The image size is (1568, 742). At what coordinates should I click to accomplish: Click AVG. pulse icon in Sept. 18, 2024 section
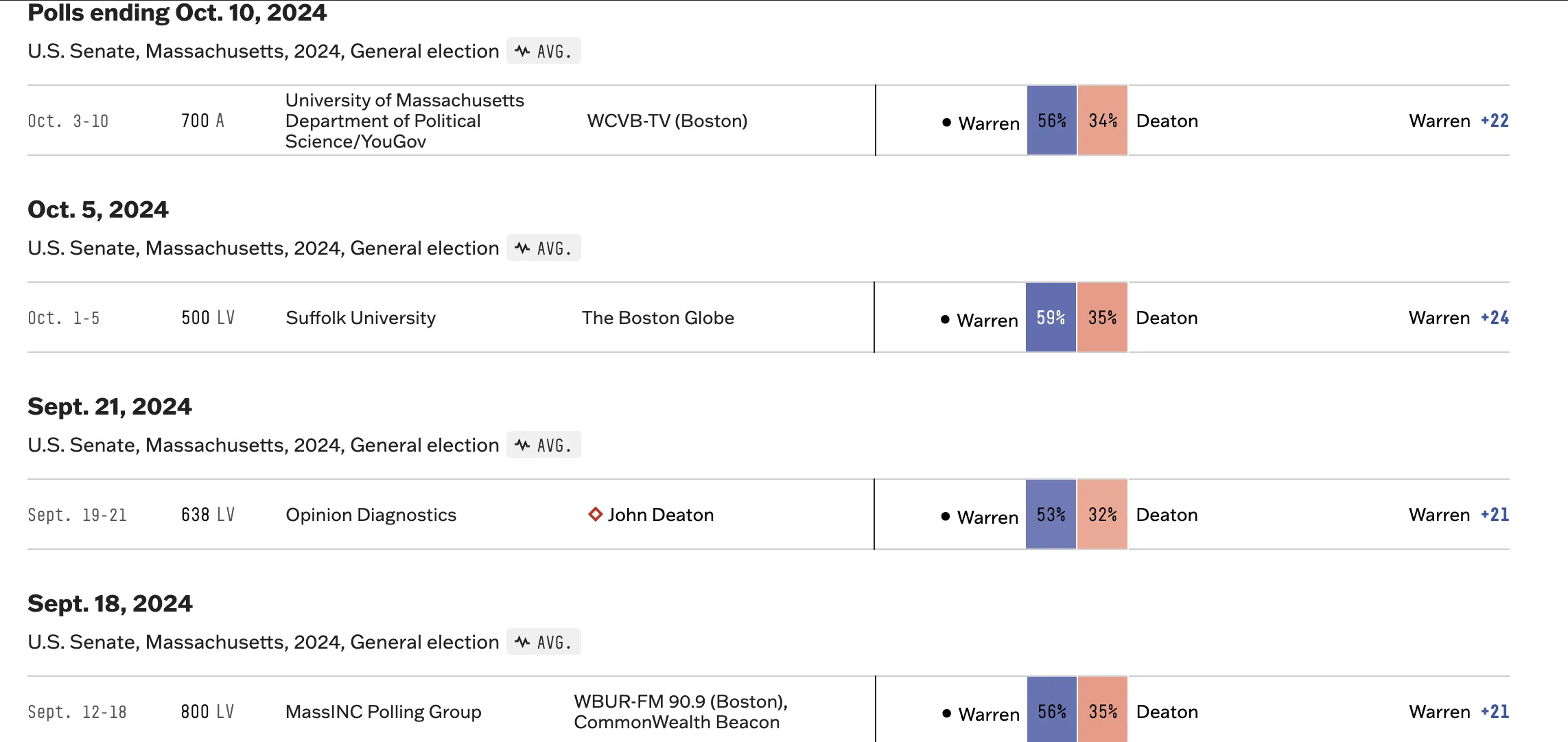(523, 642)
